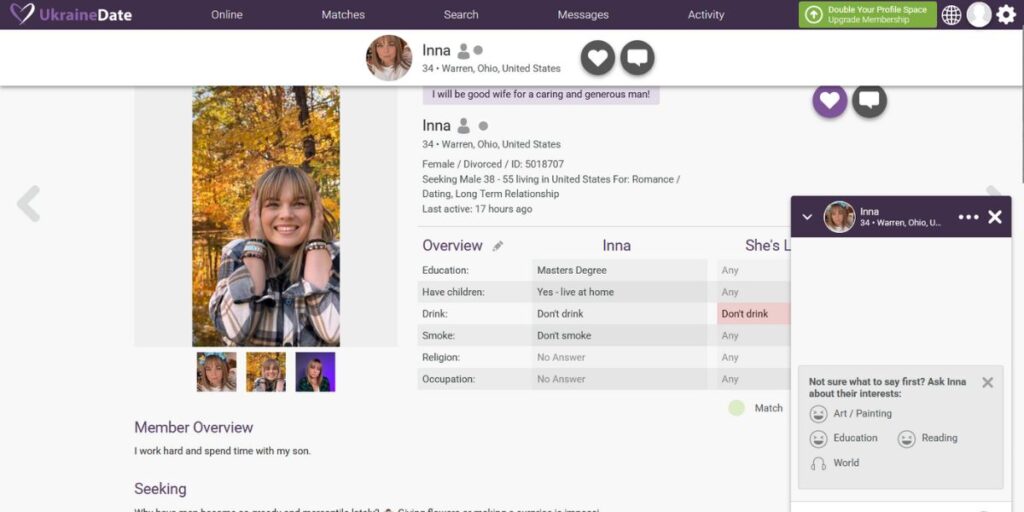Click the member icon next to sticky Inna
Screen dimensions: 1024x512
(x=463, y=51)
